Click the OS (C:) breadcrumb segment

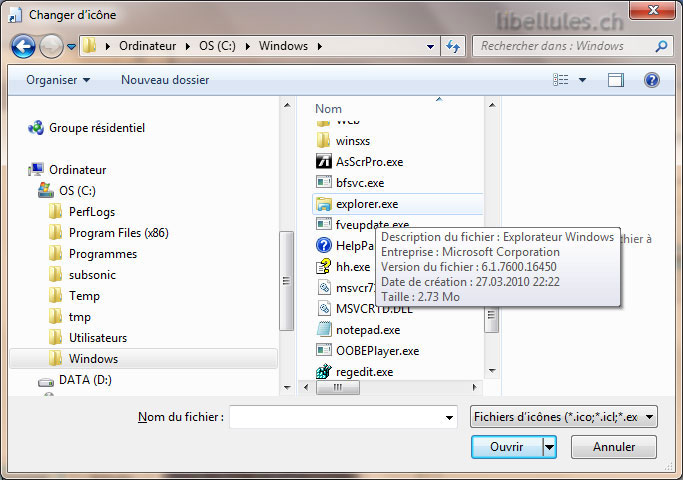[x=217, y=46]
